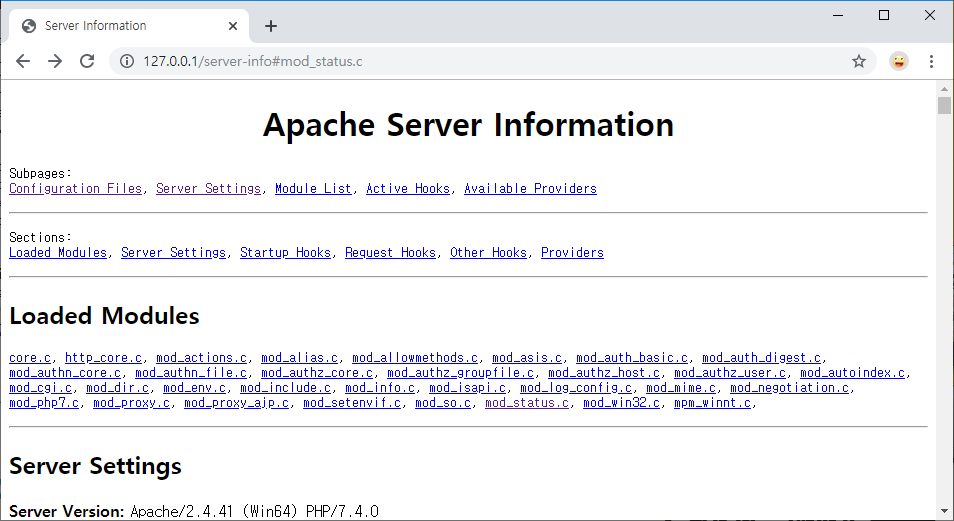Open the mod_status.c module link
Image resolution: width=954 pixels, height=521 pixels.
coord(527,403)
